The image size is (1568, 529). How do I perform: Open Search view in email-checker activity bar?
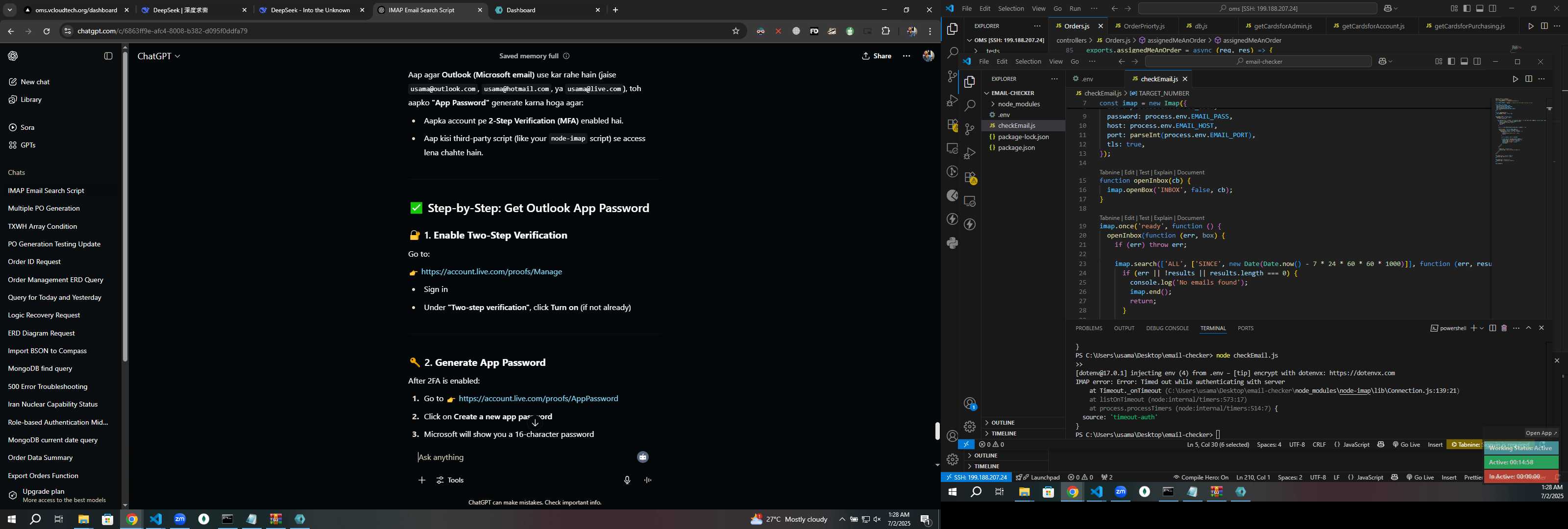pos(970,105)
